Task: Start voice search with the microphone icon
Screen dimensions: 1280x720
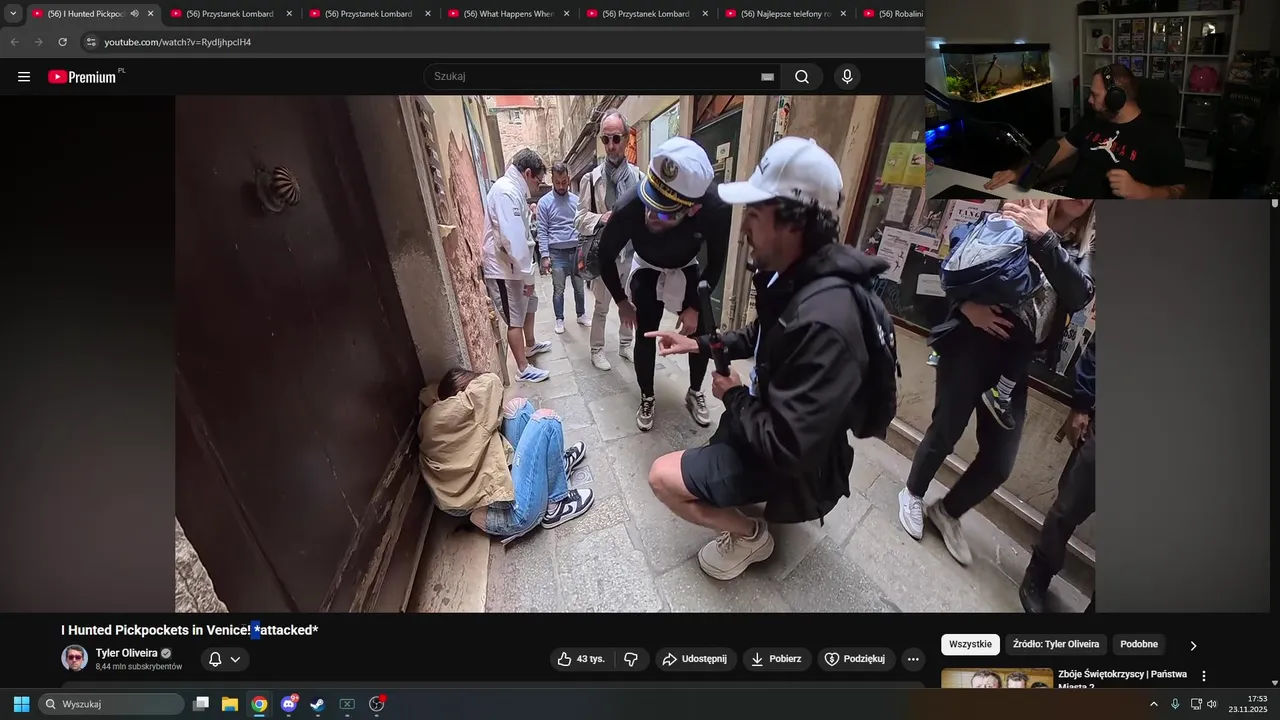Action: 847,77
